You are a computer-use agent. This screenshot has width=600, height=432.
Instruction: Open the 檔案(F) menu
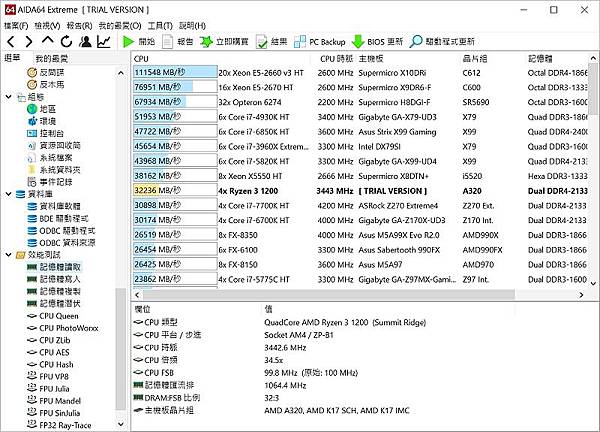[x=16, y=26]
